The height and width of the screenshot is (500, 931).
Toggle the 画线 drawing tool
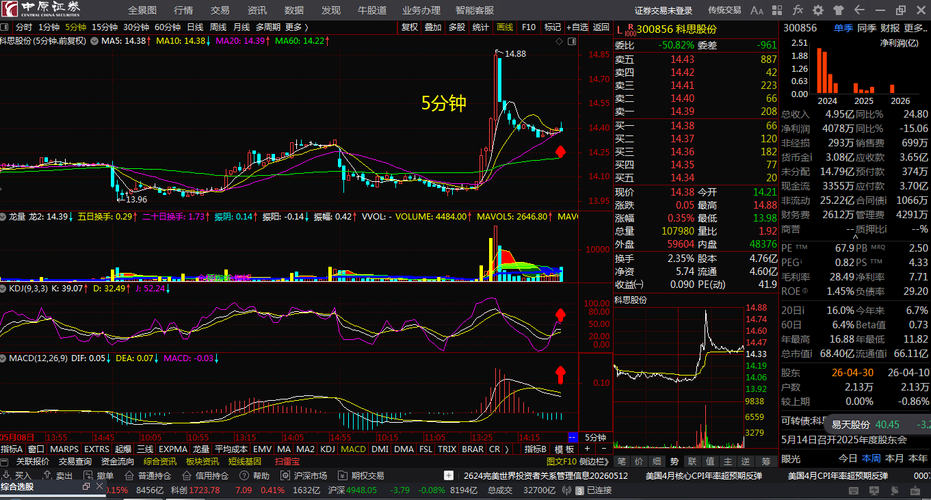pos(505,27)
